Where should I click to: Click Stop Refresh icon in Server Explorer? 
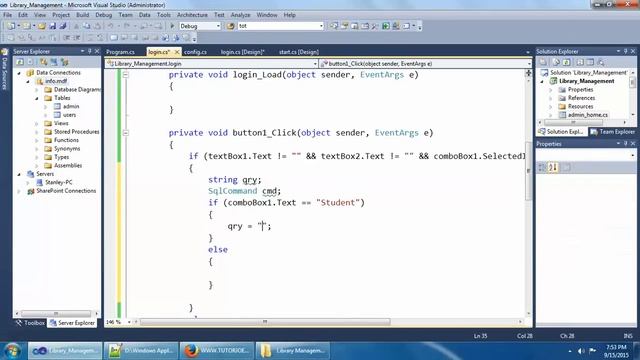coord(30,62)
